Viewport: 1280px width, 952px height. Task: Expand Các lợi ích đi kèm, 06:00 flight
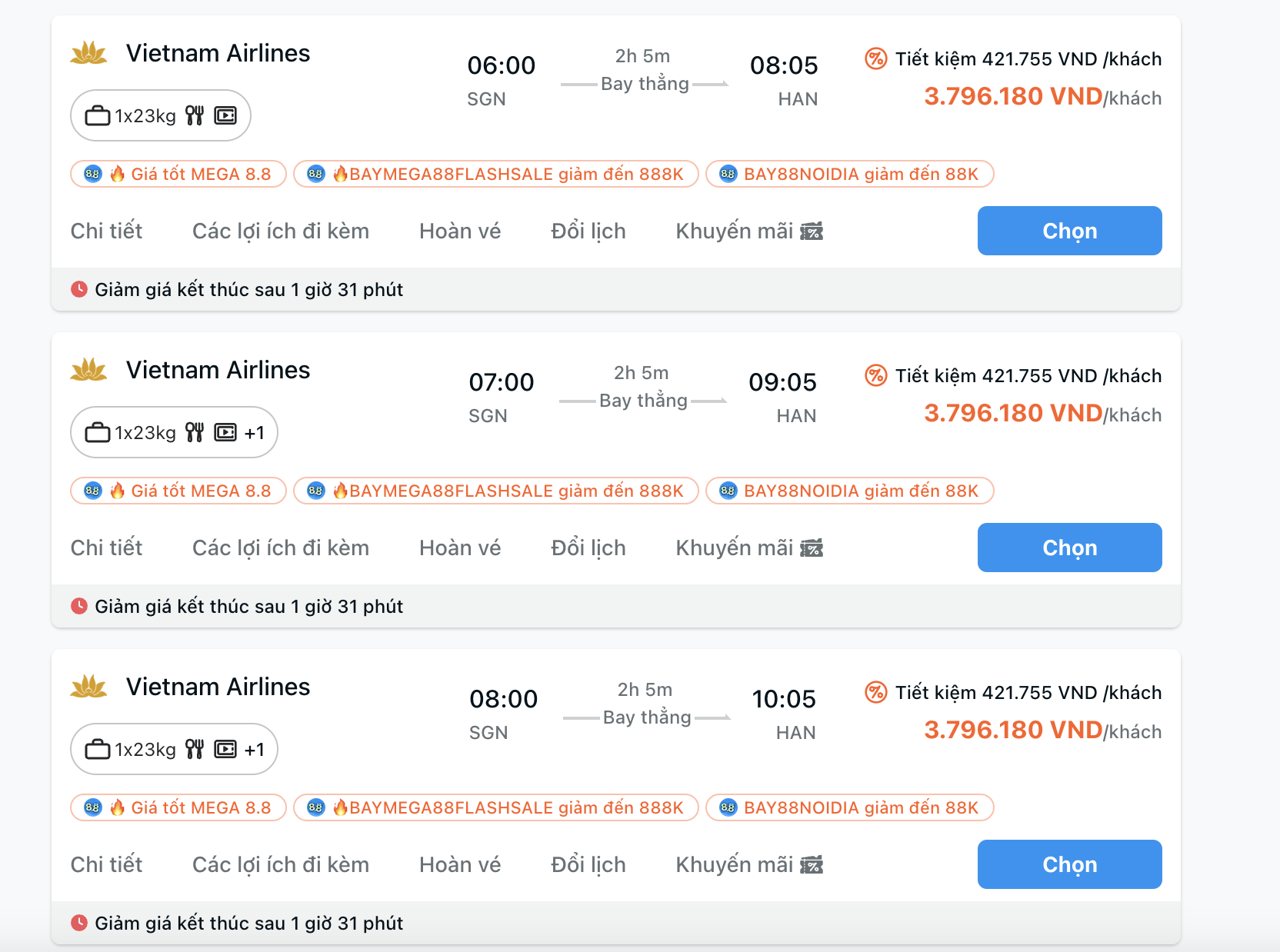[281, 231]
